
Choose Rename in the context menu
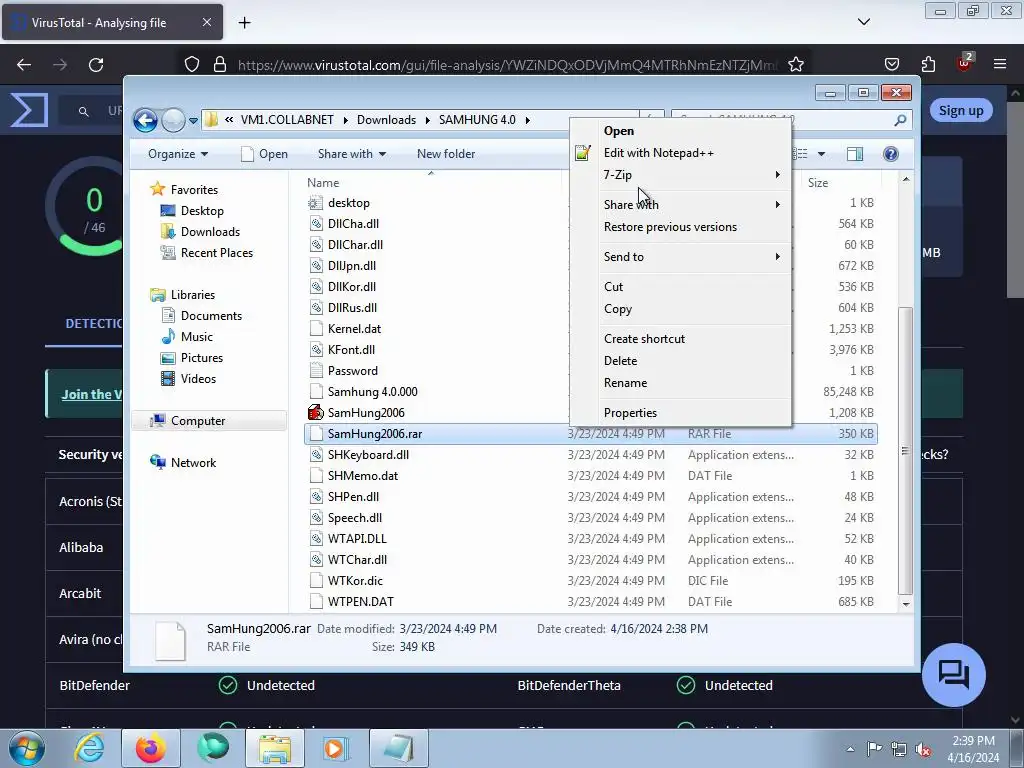(625, 383)
